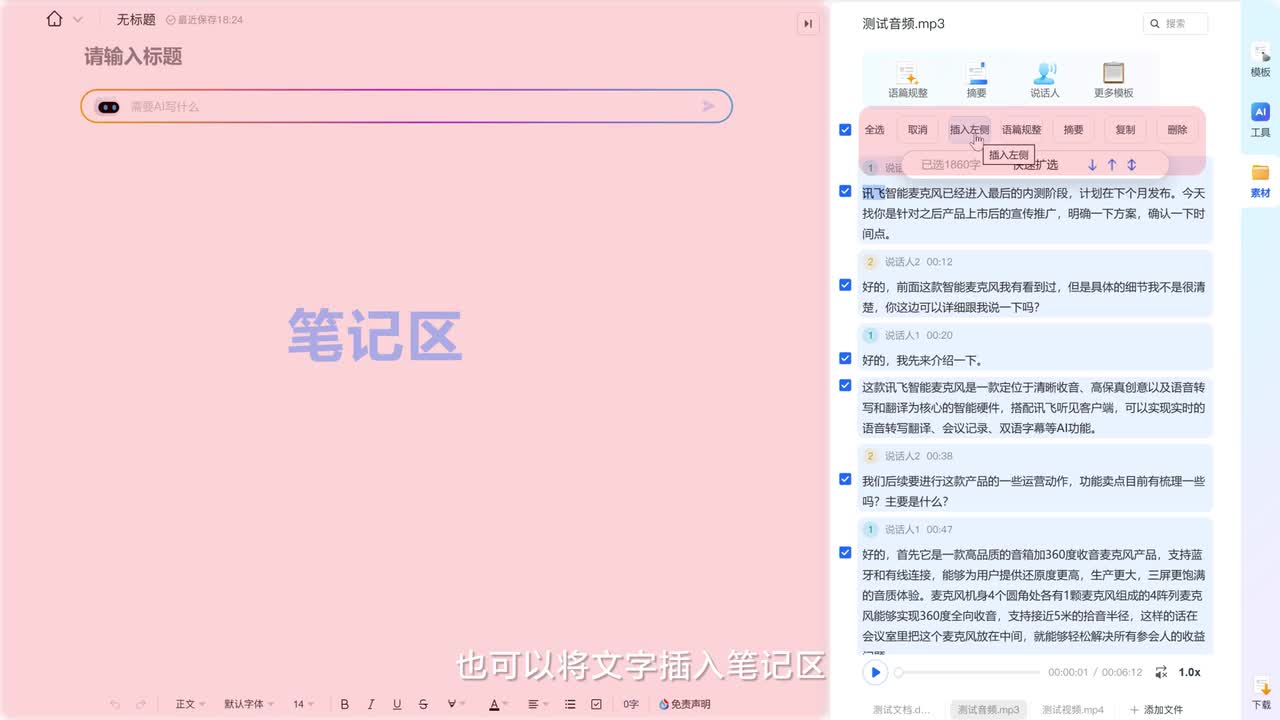Click the home icon in top bar
The height and width of the screenshot is (720, 1280).
(55, 19)
